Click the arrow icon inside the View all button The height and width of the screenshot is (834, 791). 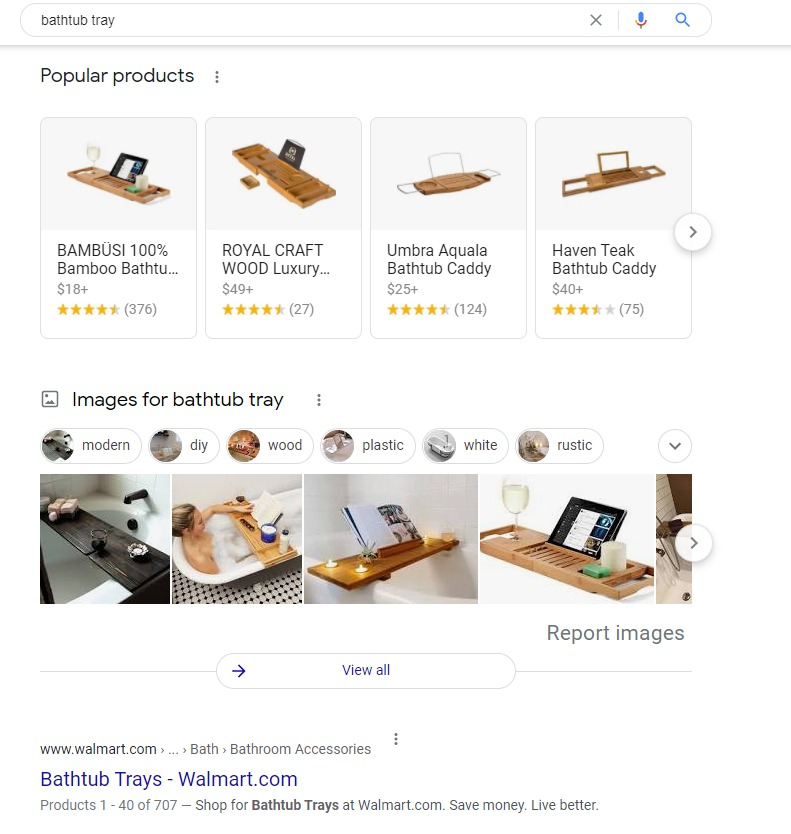point(239,670)
